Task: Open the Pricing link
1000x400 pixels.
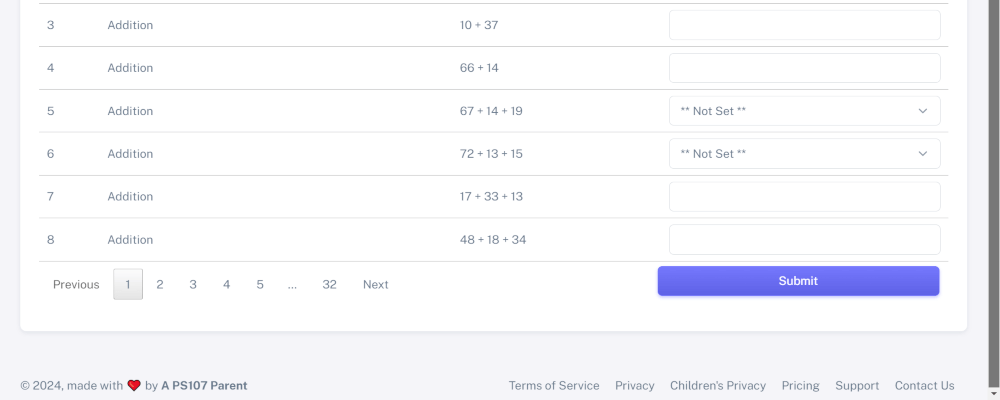Action: tap(800, 386)
